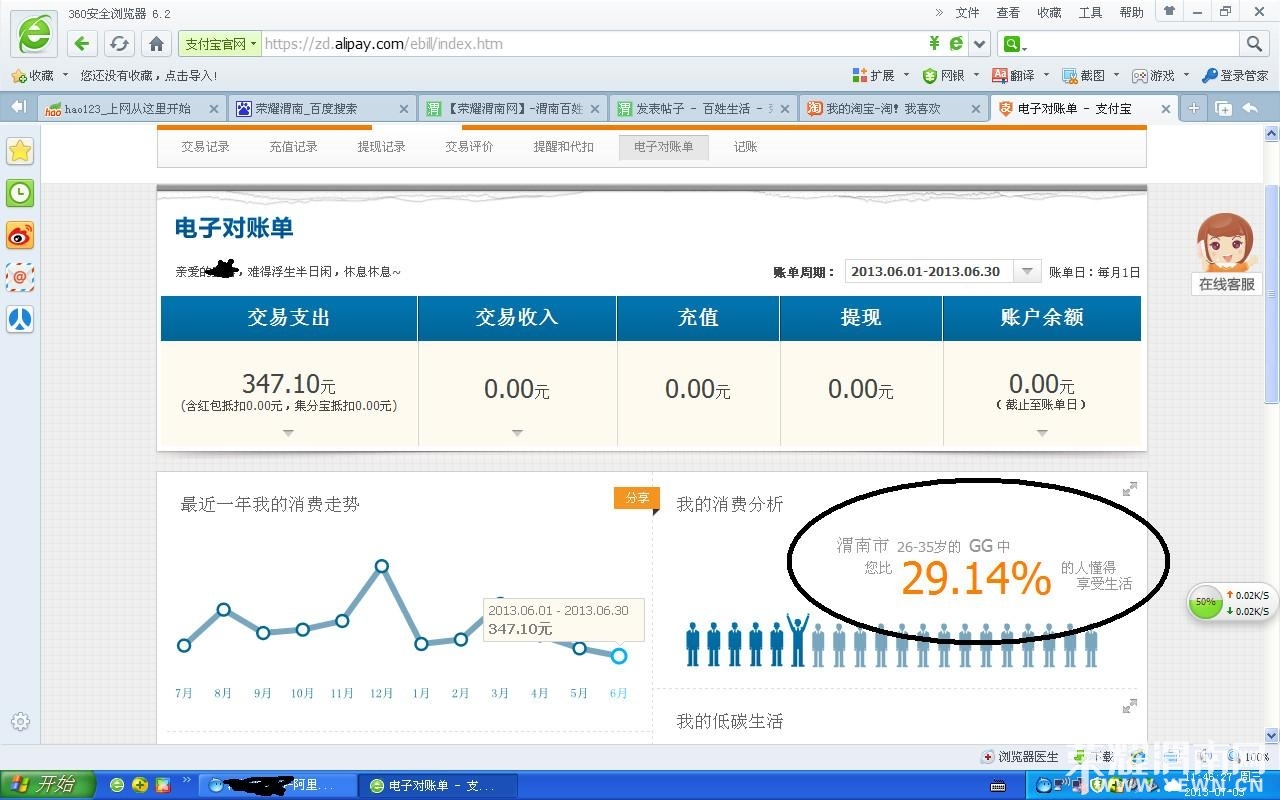Refresh the page with the reload icon

[119, 44]
